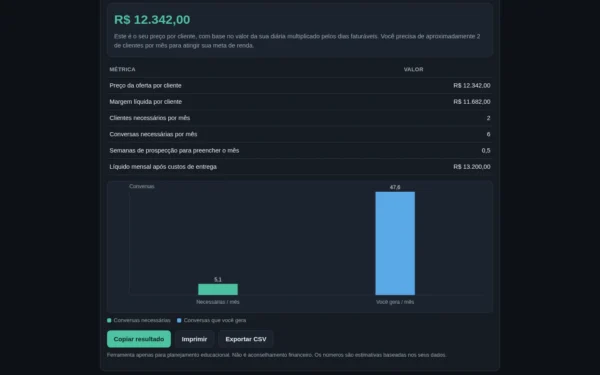
Task: Select Clientes necessários por mês label
Action: tap(150, 118)
